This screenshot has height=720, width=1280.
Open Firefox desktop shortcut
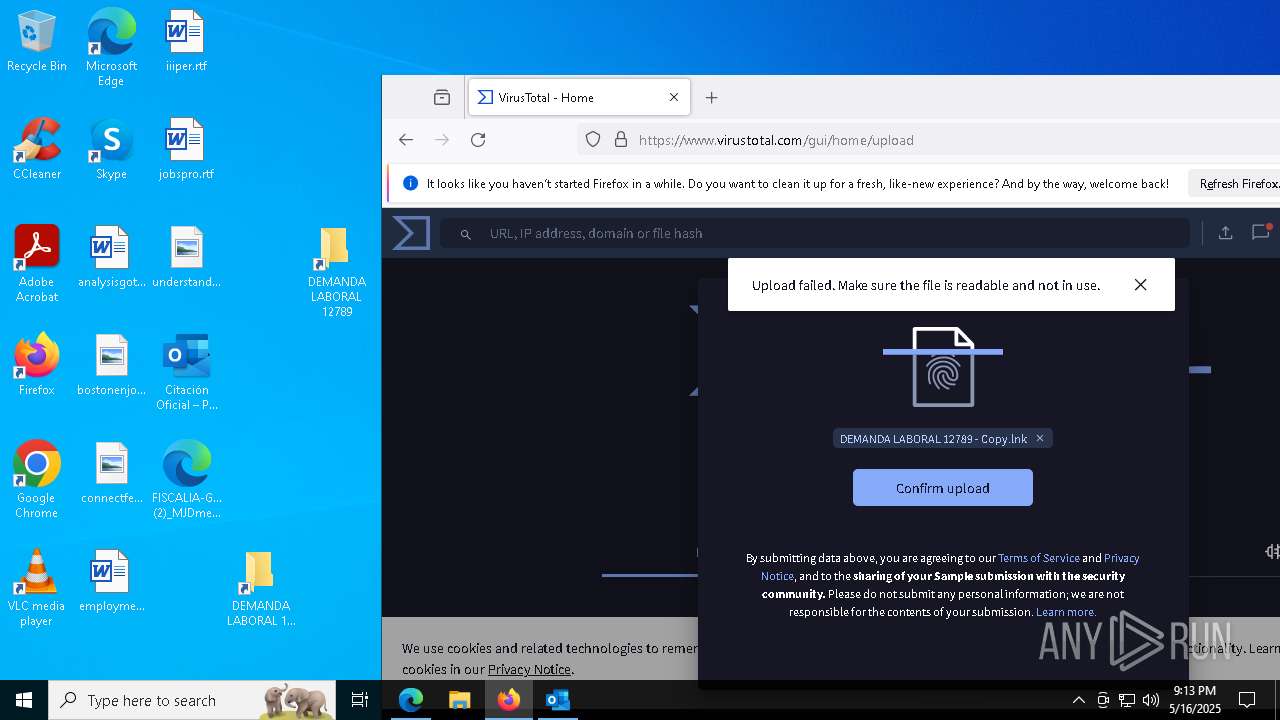pyautogui.click(x=37, y=365)
